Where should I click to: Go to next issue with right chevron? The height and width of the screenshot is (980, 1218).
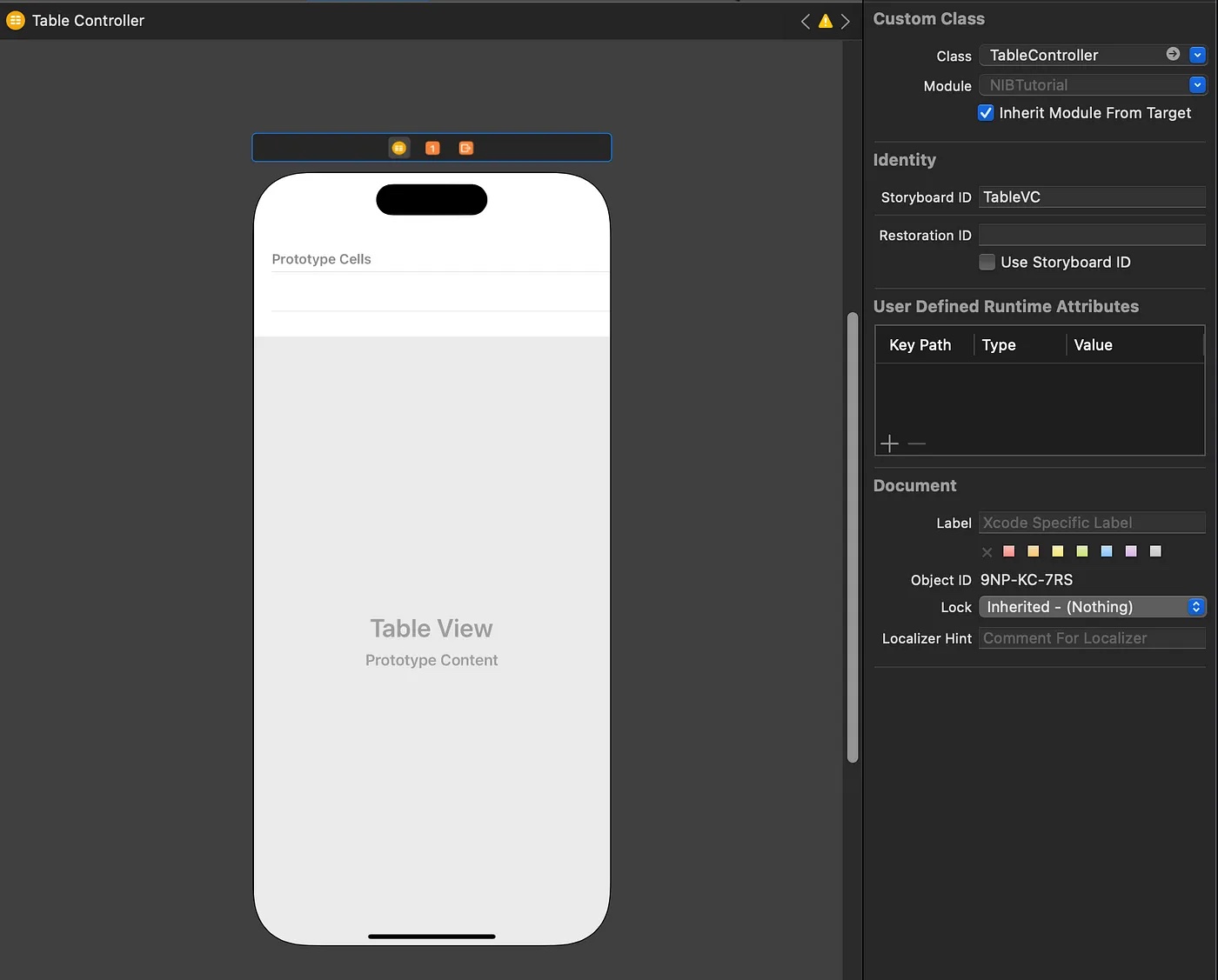845,21
